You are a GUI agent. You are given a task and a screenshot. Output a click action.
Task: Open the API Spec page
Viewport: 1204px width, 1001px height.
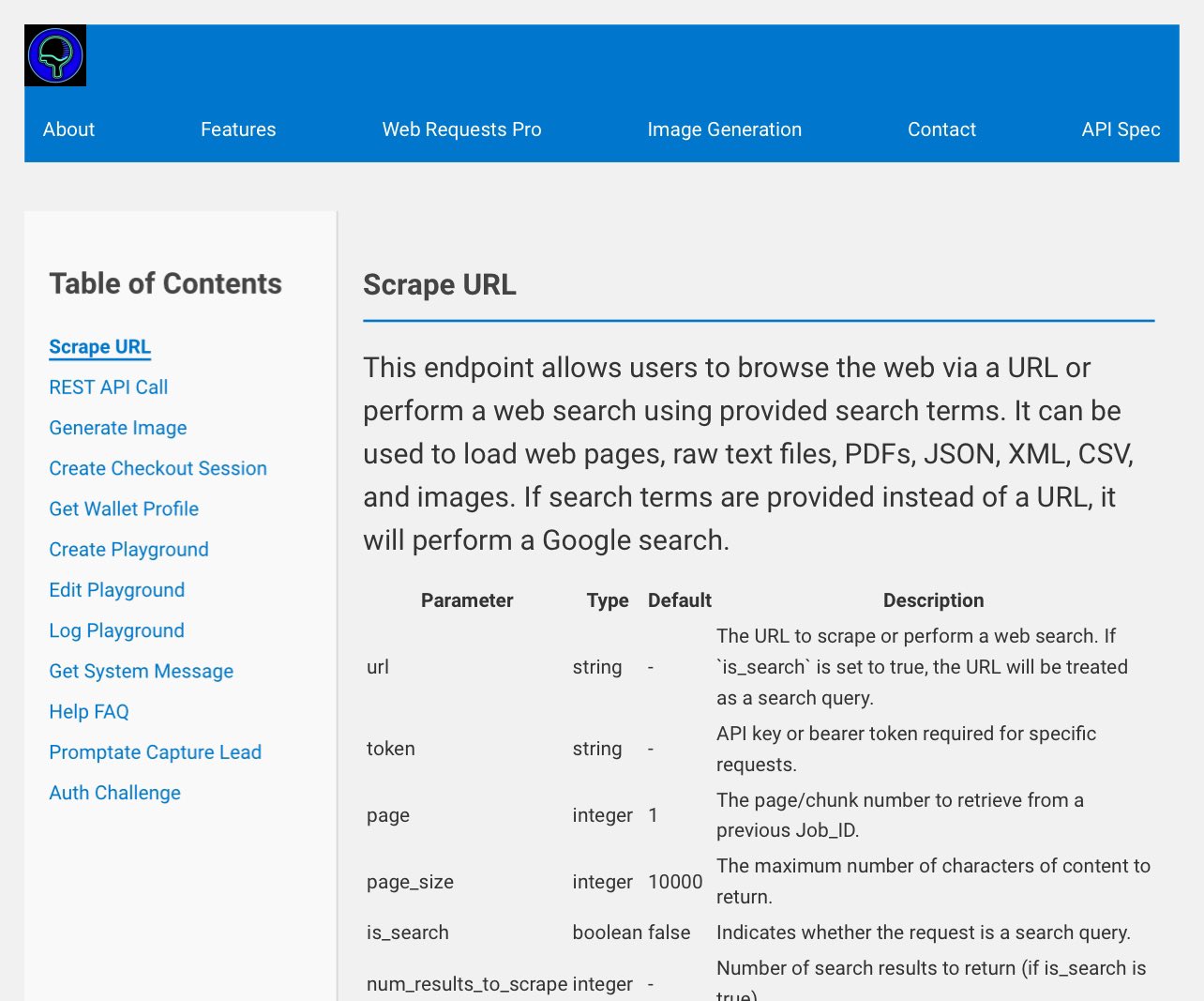coord(1121,129)
